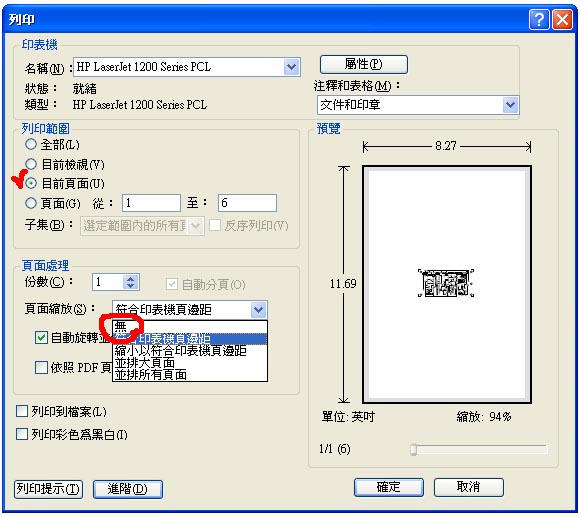The height and width of the screenshot is (517, 580).
Task: Click the 至 page number field
Action: tap(247, 203)
